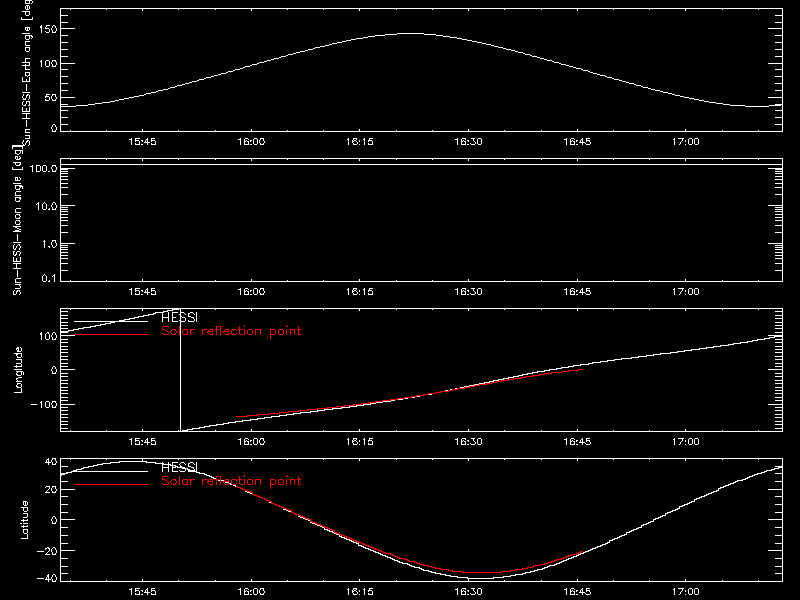This screenshot has height=600, width=800.
Task: Click red legend line sample in Latitude plot
Action: pos(111,484)
